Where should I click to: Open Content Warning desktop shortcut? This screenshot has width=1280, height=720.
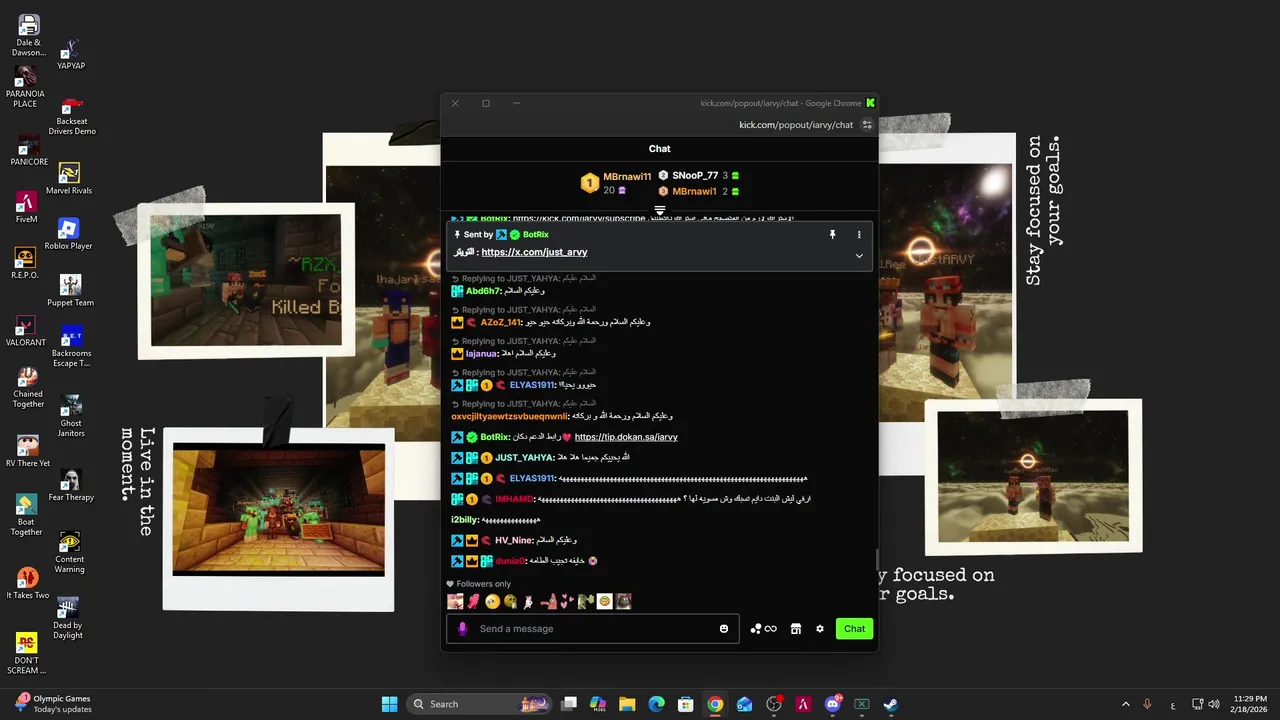tap(69, 553)
